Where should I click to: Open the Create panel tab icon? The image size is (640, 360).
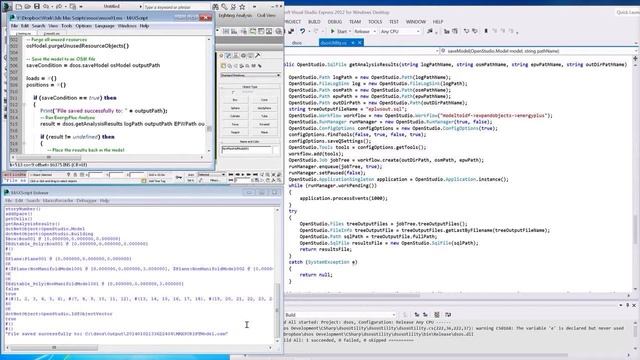pyautogui.click(x=222, y=56)
